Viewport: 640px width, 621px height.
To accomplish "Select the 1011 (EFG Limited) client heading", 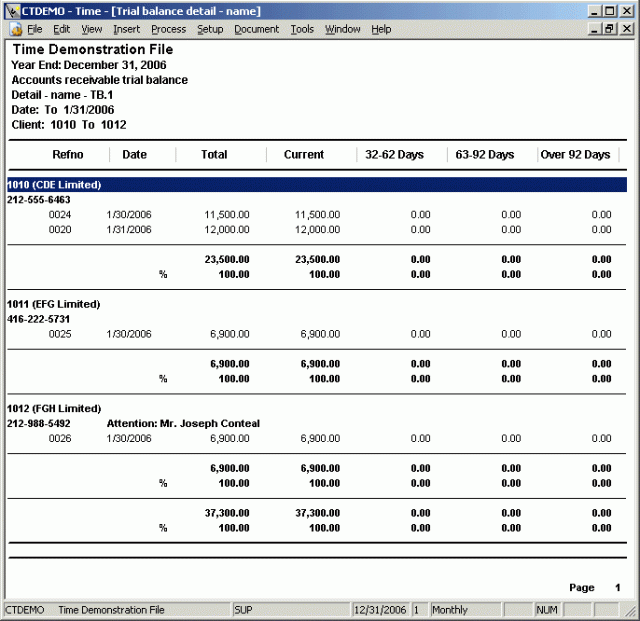I will point(54,304).
